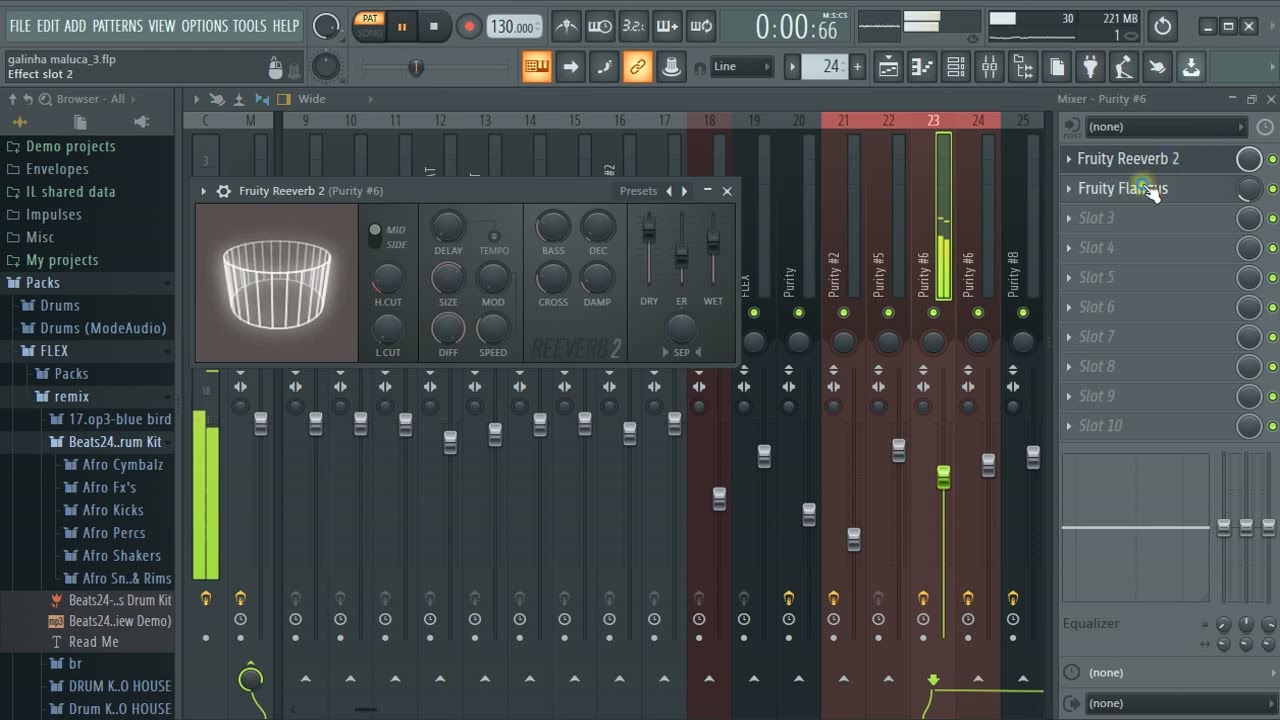
Task: Select previous preset arrow in Reeverb 2
Action: (669, 191)
